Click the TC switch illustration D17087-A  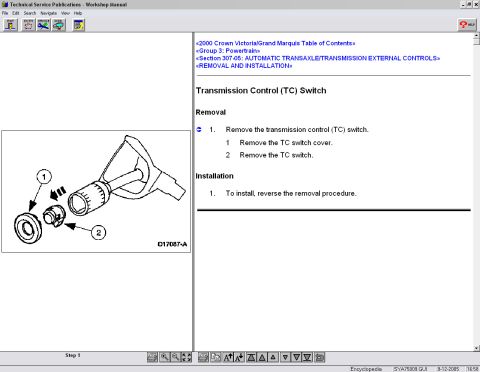[x=96, y=191]
